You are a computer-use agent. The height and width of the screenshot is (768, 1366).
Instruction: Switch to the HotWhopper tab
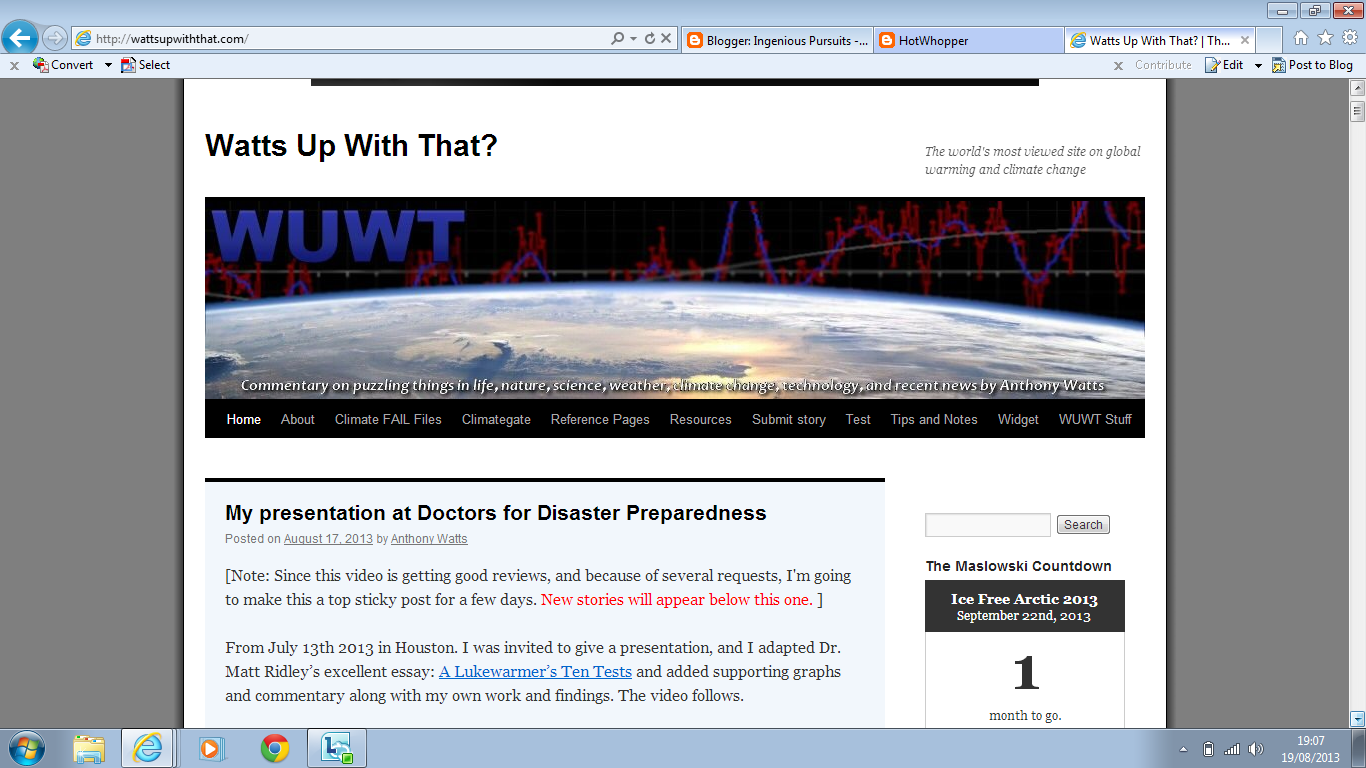[968, 40]
